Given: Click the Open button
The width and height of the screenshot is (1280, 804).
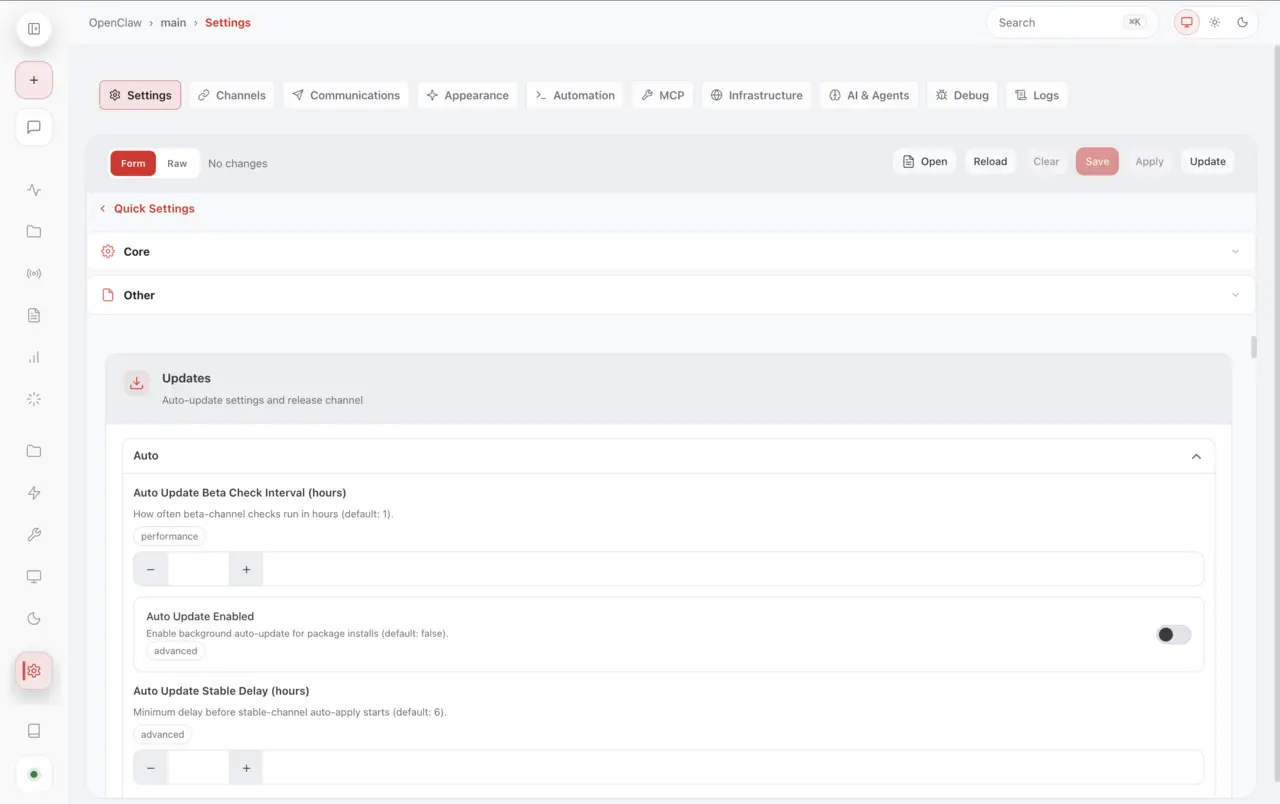Looking at the screenshot, I should pyautogui.click(x=925, y=161).
